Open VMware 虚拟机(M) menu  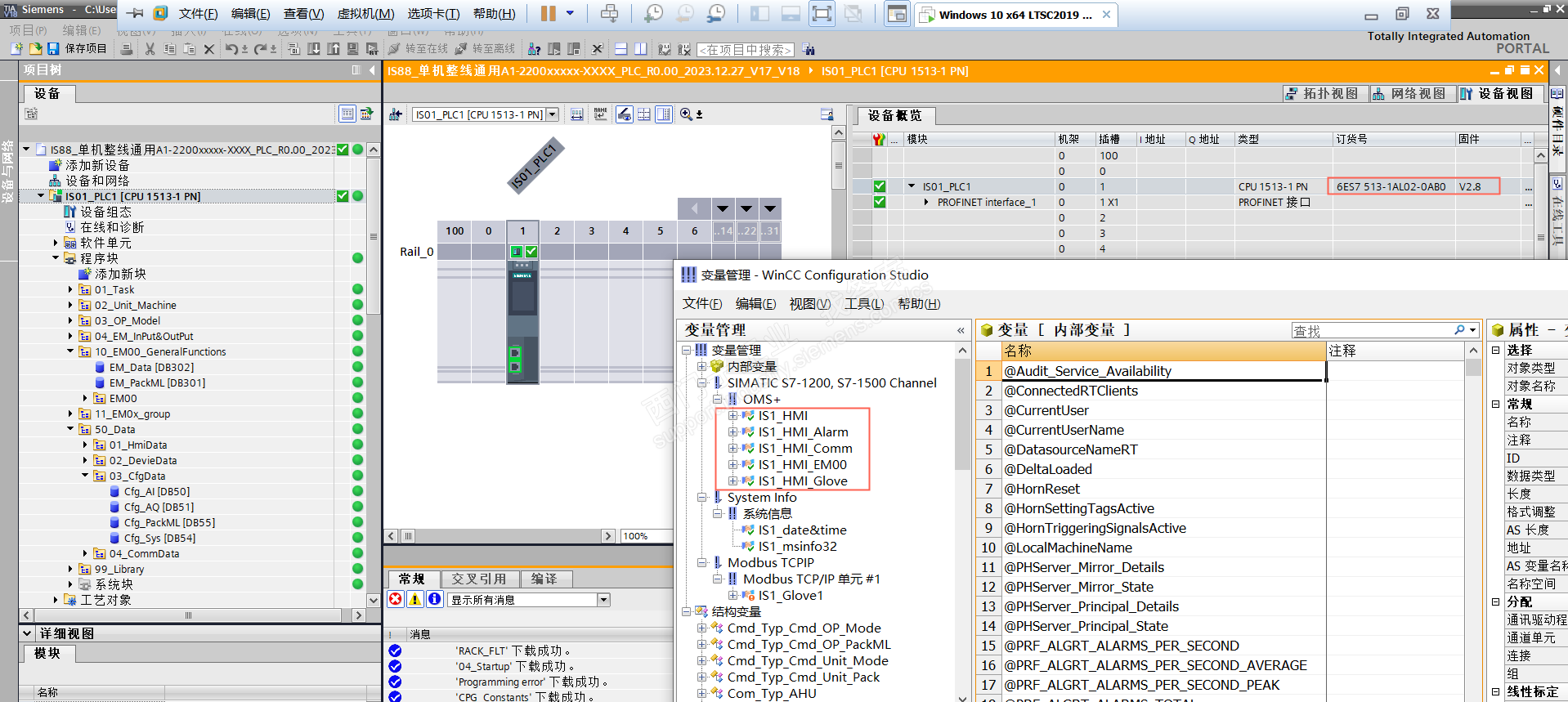coord(365,14)
